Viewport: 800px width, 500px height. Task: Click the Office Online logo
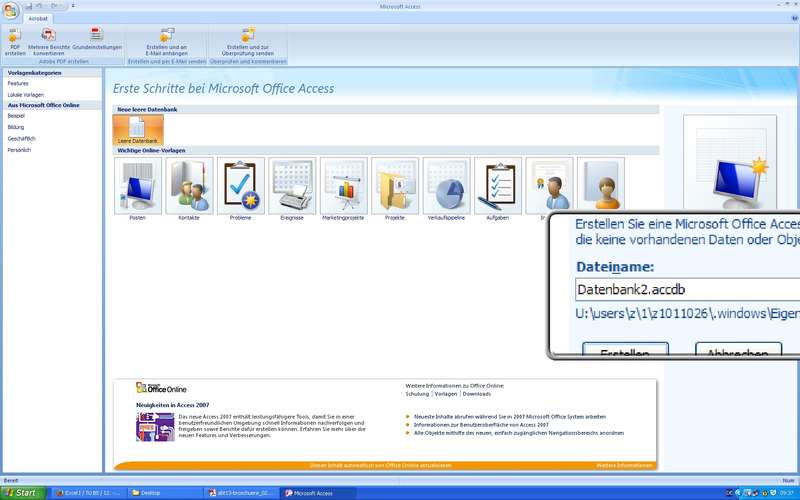161,388
